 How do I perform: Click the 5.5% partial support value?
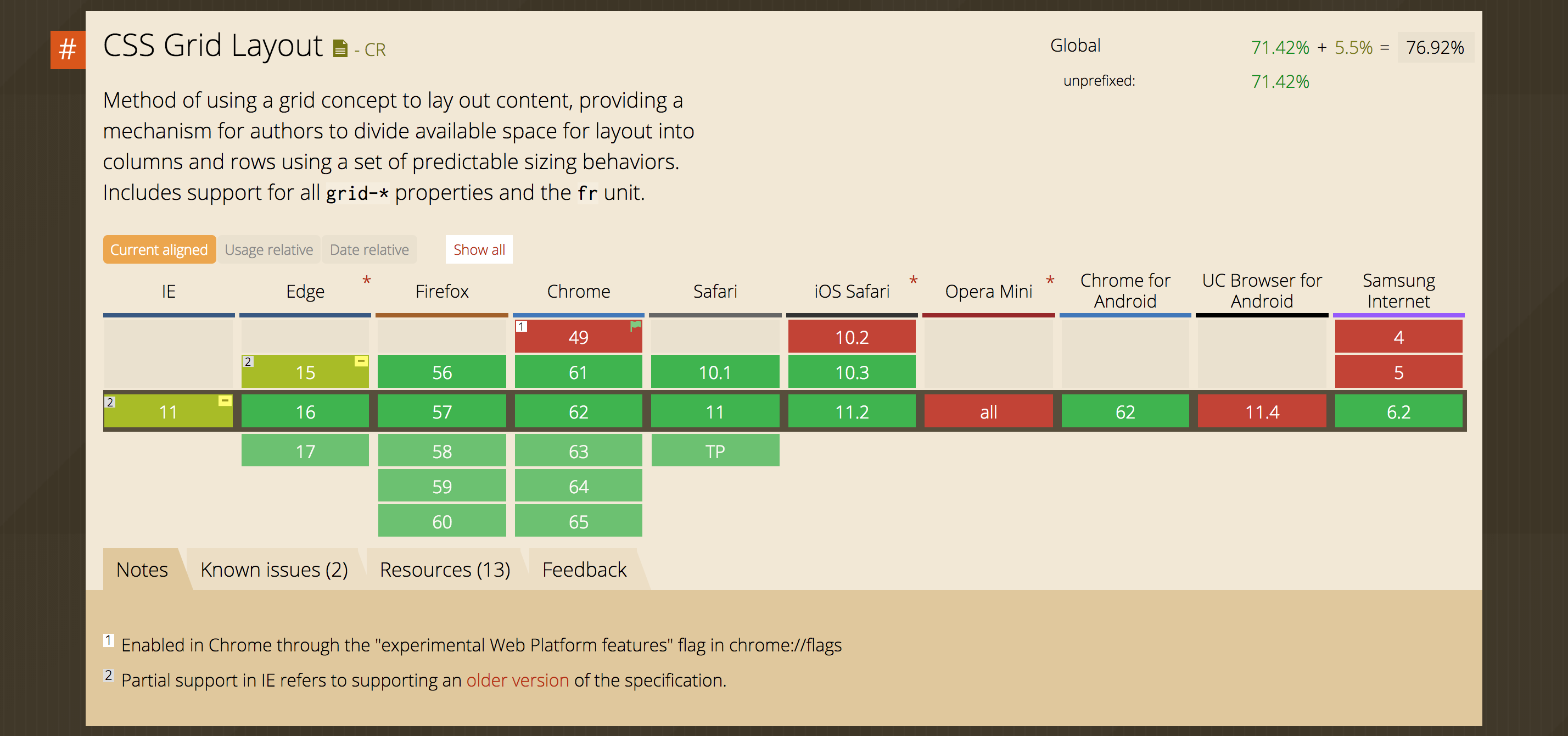tap(1353, 47)
